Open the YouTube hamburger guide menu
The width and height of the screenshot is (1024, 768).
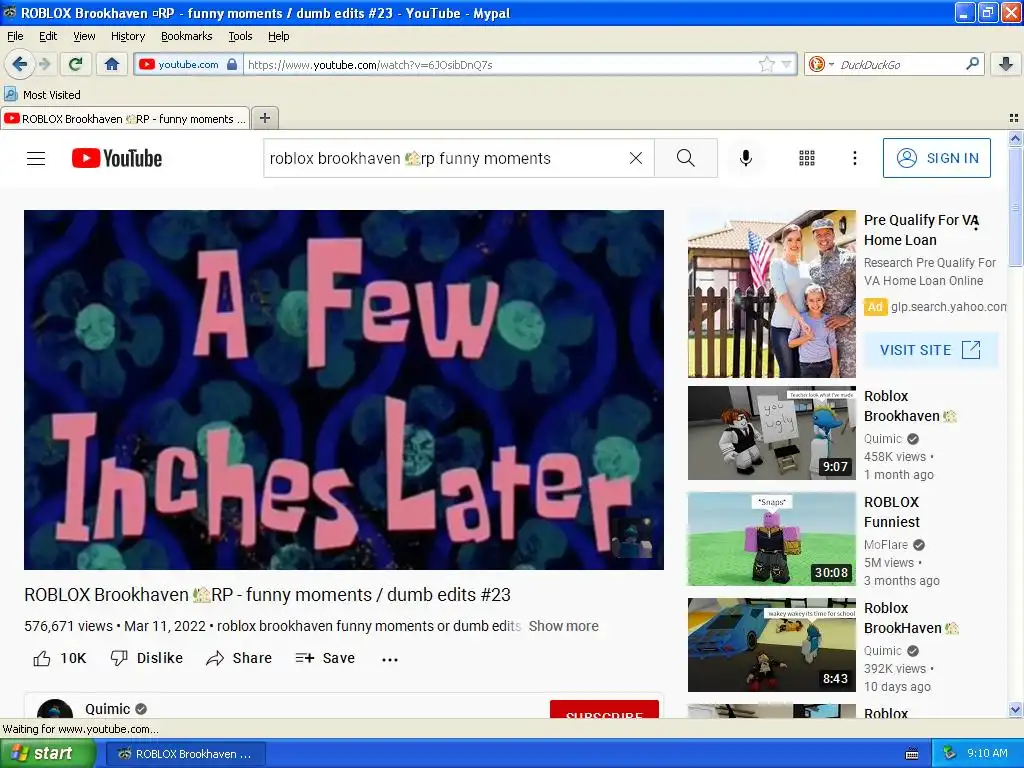click(x=36, y=158)
